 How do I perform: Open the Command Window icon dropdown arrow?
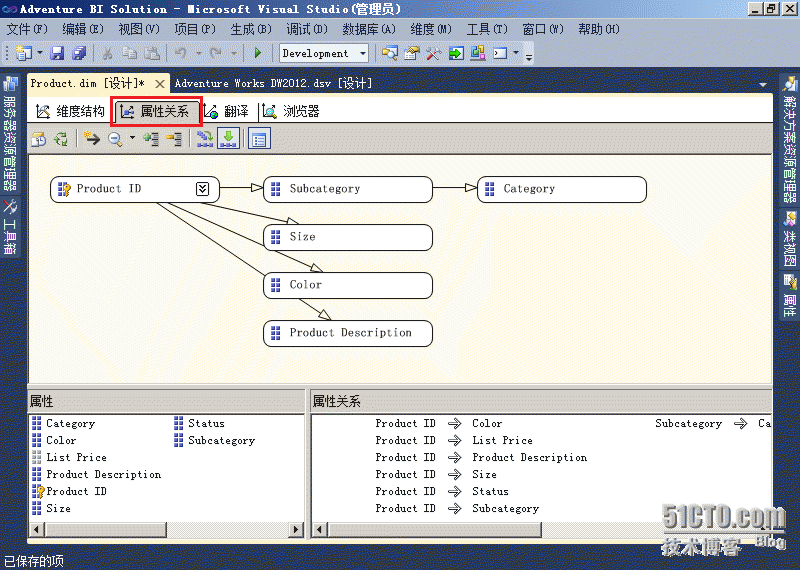(x=516, y=53)
